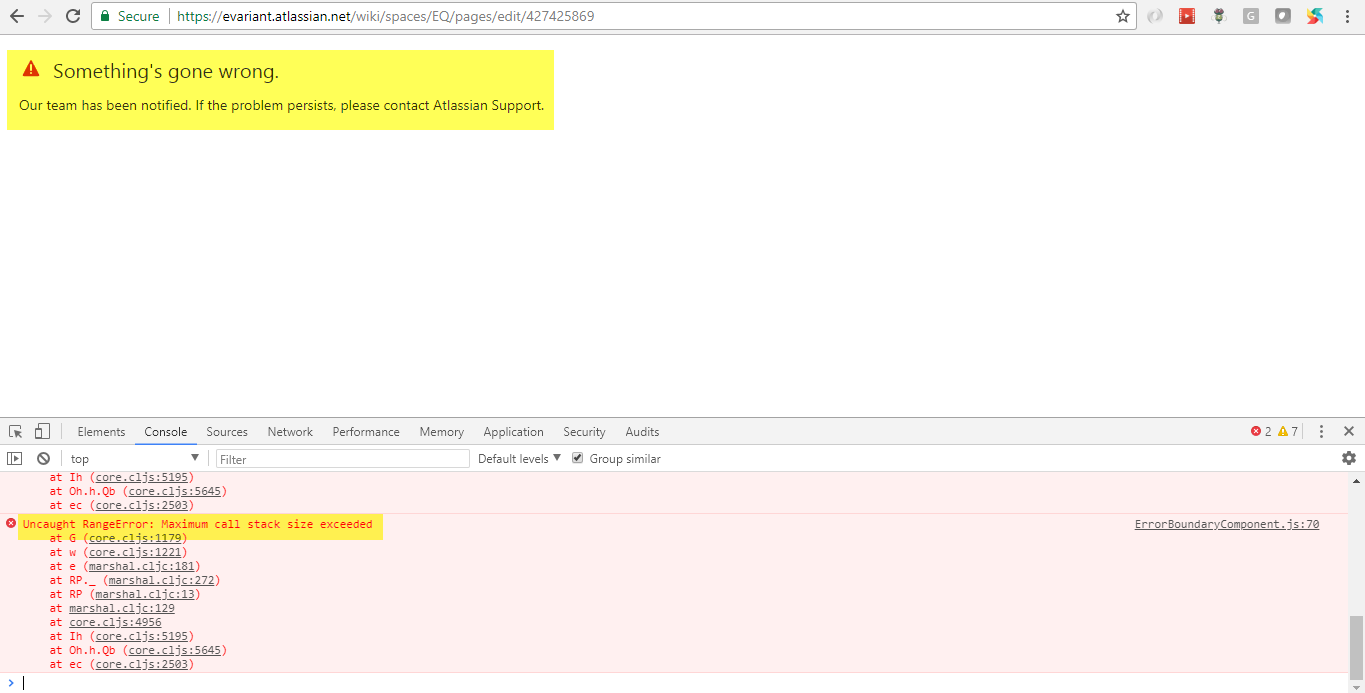Clear the console
The image size is (1365, 693).
click(x=43, y=458)
